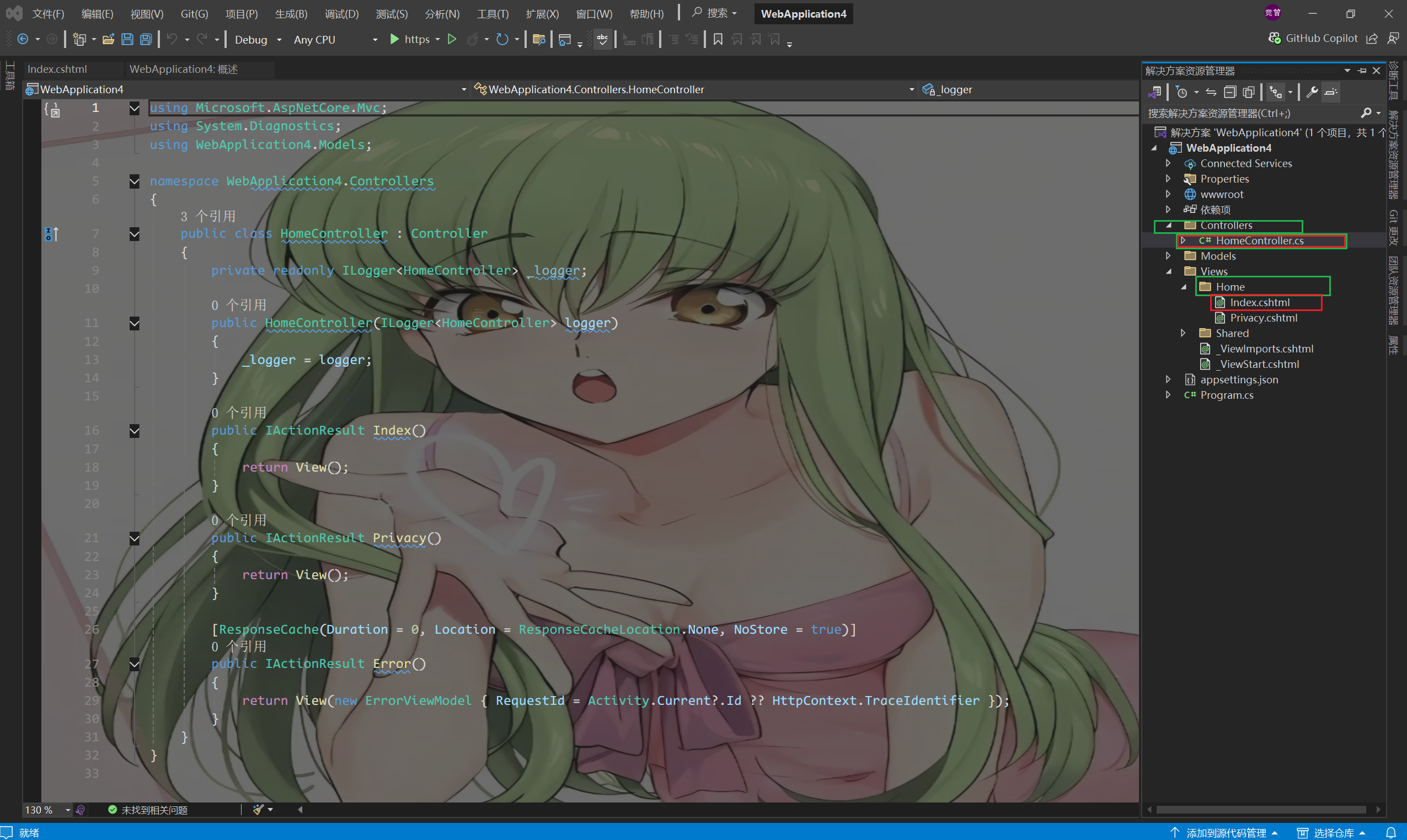Toggle the file nesting tree icon

click(x=1276, y=92)
